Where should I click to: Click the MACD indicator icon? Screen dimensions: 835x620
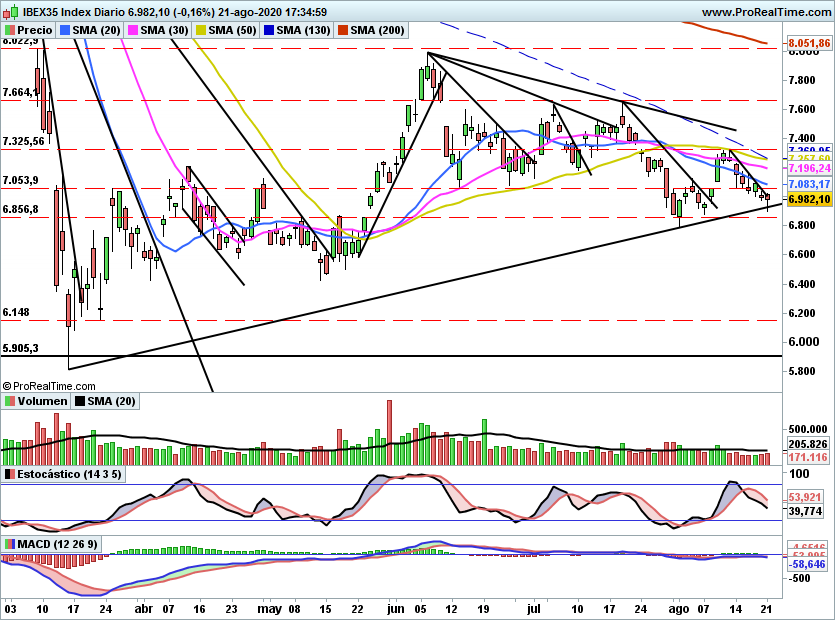9,544
